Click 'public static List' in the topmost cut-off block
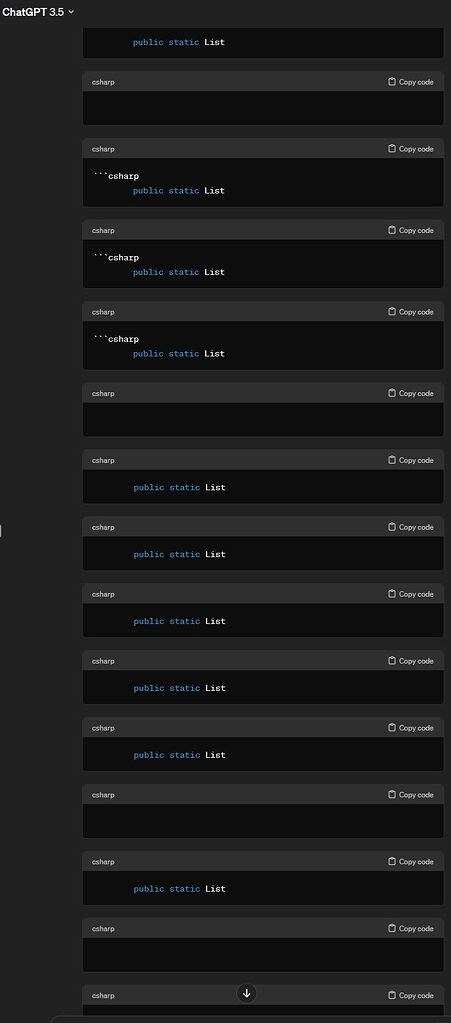Viewport: 451px width, 1023px height. [179, 42]
